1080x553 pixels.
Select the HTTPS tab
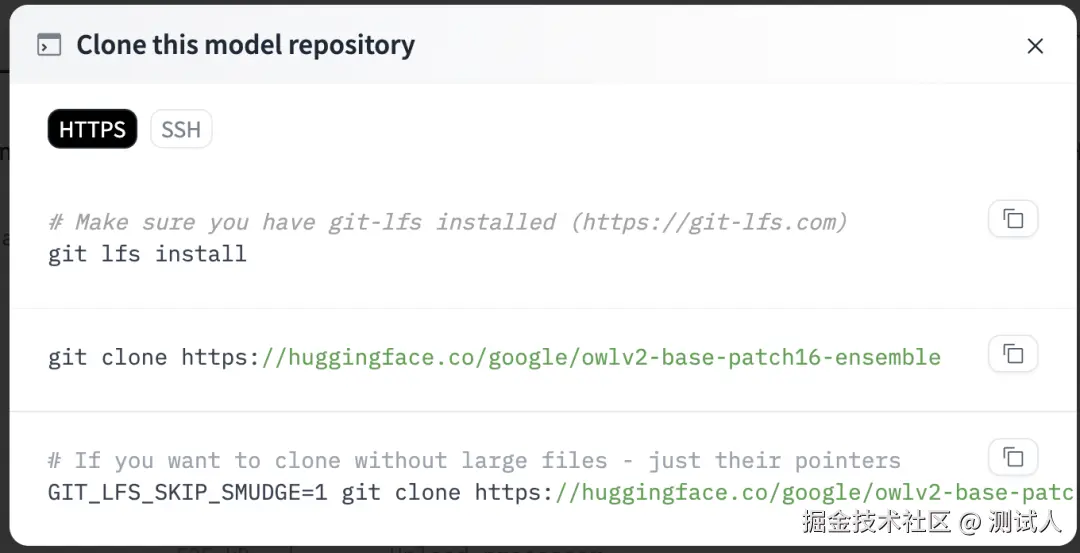click(92, 129)
